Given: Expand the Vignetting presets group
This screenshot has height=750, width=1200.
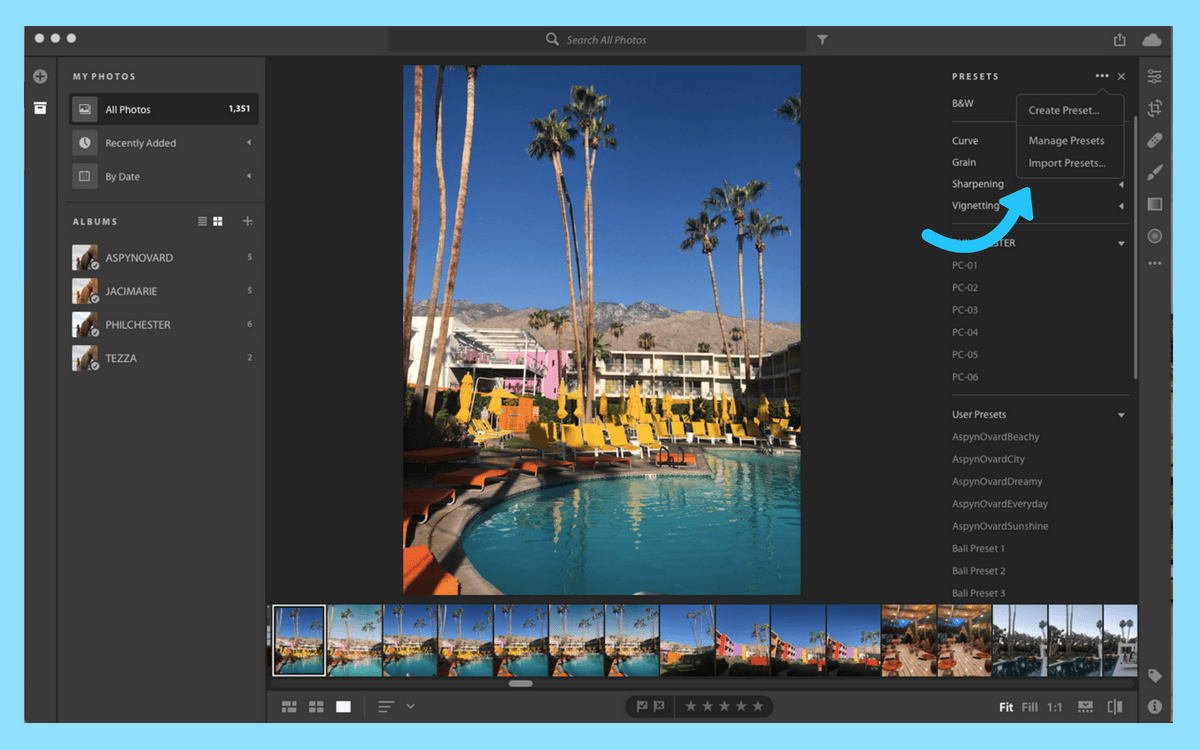Looking at the screenshot, I should [976, 205].
